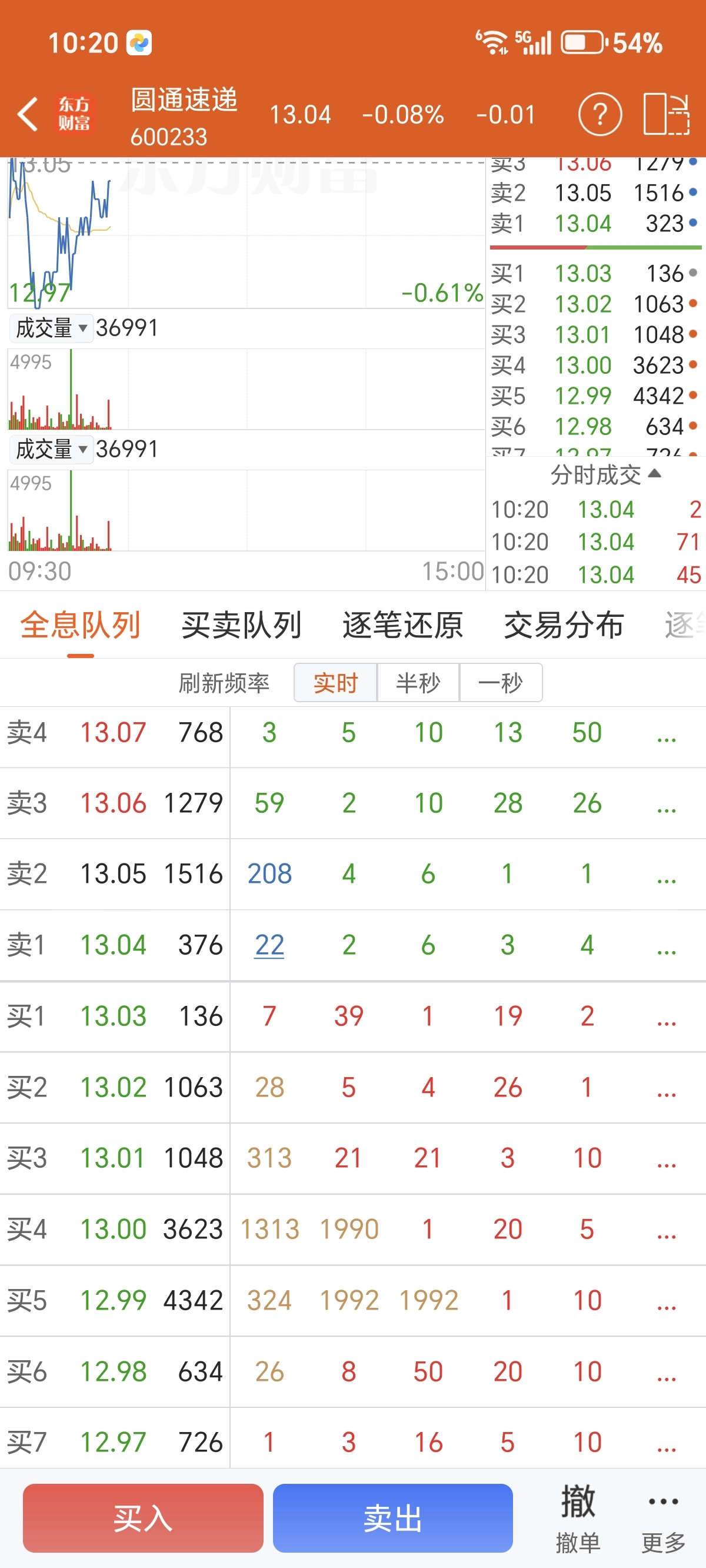Screen dimensions: 706x1568
Task: Tap the blue dot beside 卖2 1516
Action: point(692,193)
